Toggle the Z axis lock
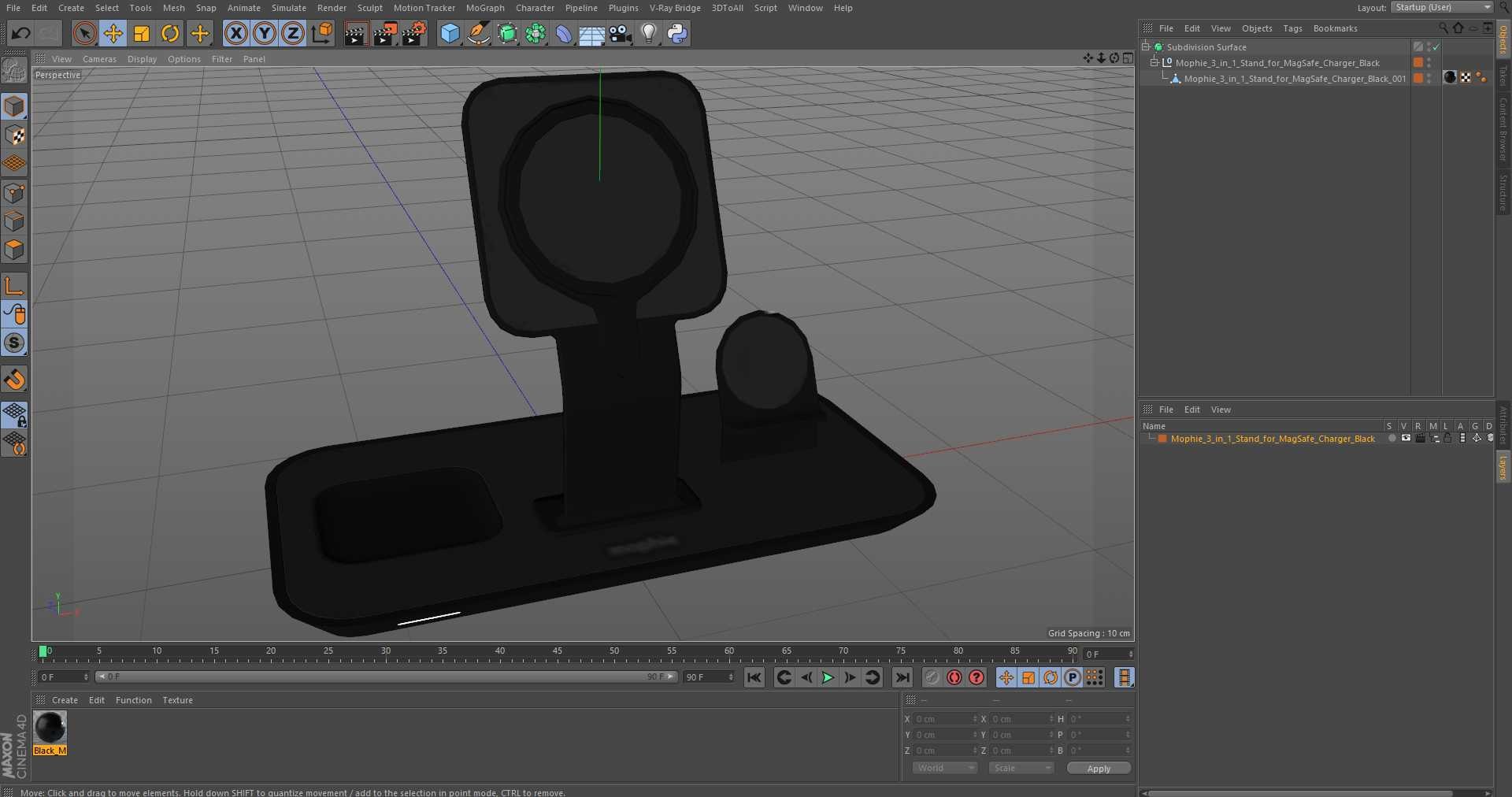Image resolution: width=1512 pixels, height=797 pixels. click(293, 33)
